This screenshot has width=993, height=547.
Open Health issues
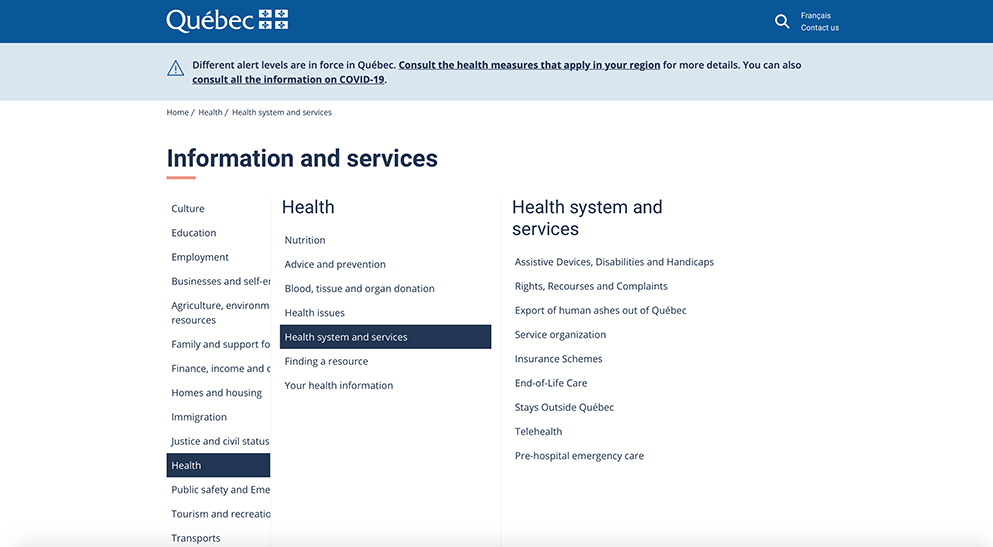click(x=314, y=313)
